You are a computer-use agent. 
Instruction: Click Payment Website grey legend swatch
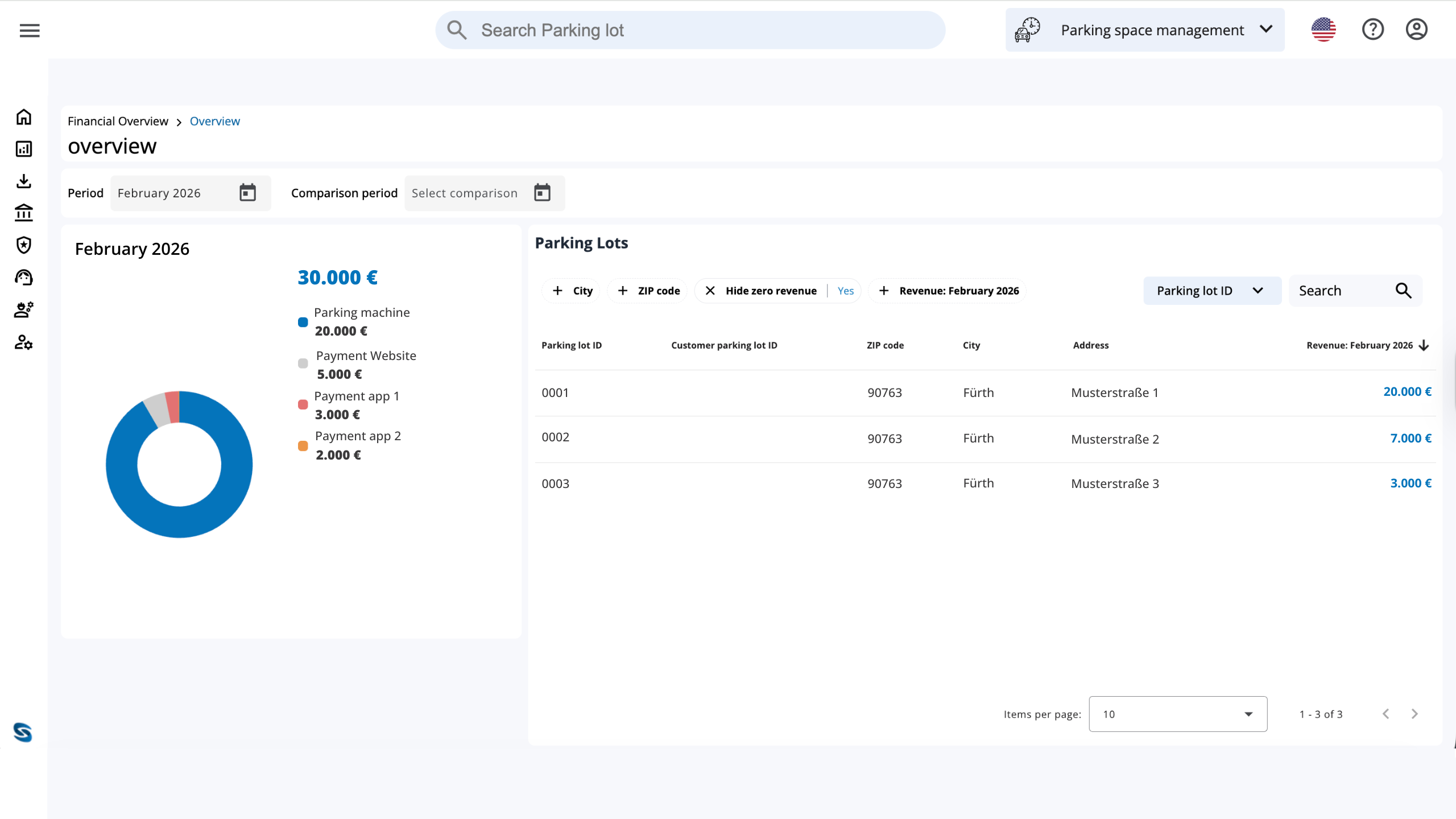[x=303, y=363]
